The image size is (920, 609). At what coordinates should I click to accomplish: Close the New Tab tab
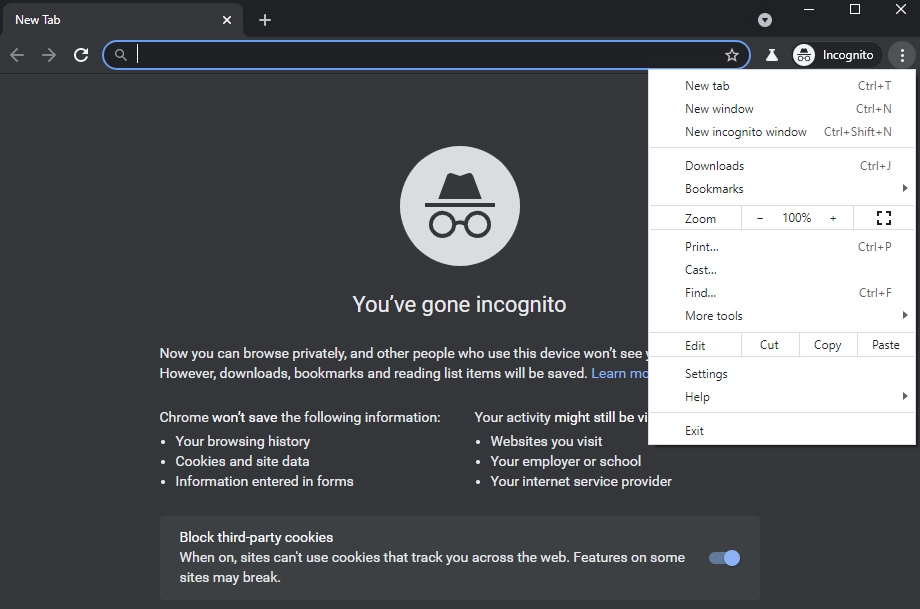pyautogui.click(x=227, y=20)
